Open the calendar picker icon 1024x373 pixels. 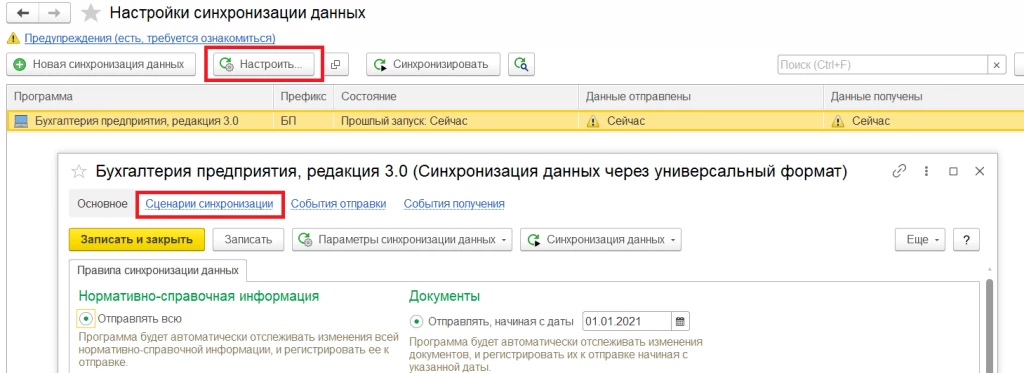(x=680, y=321)
